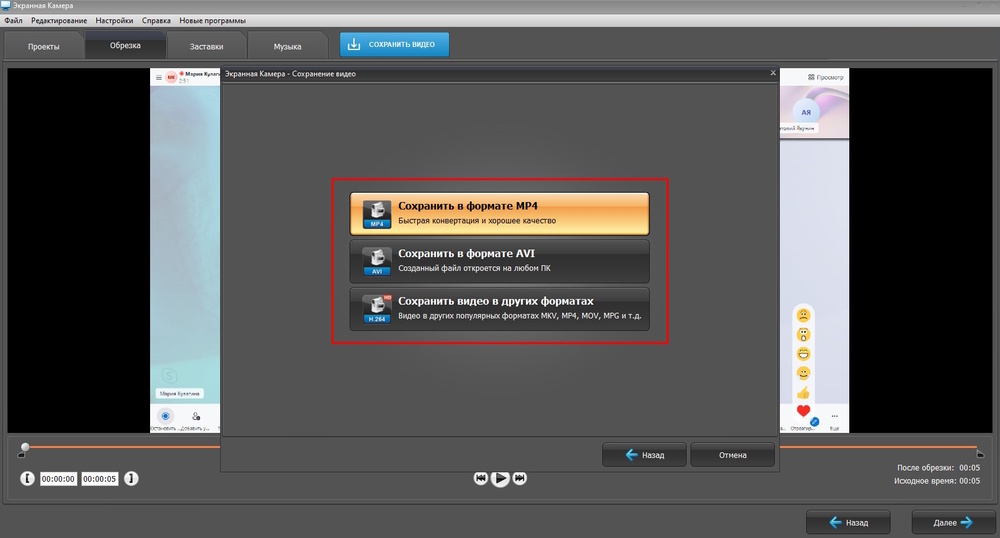Open the Настройки menu

[x=114, y=20]
